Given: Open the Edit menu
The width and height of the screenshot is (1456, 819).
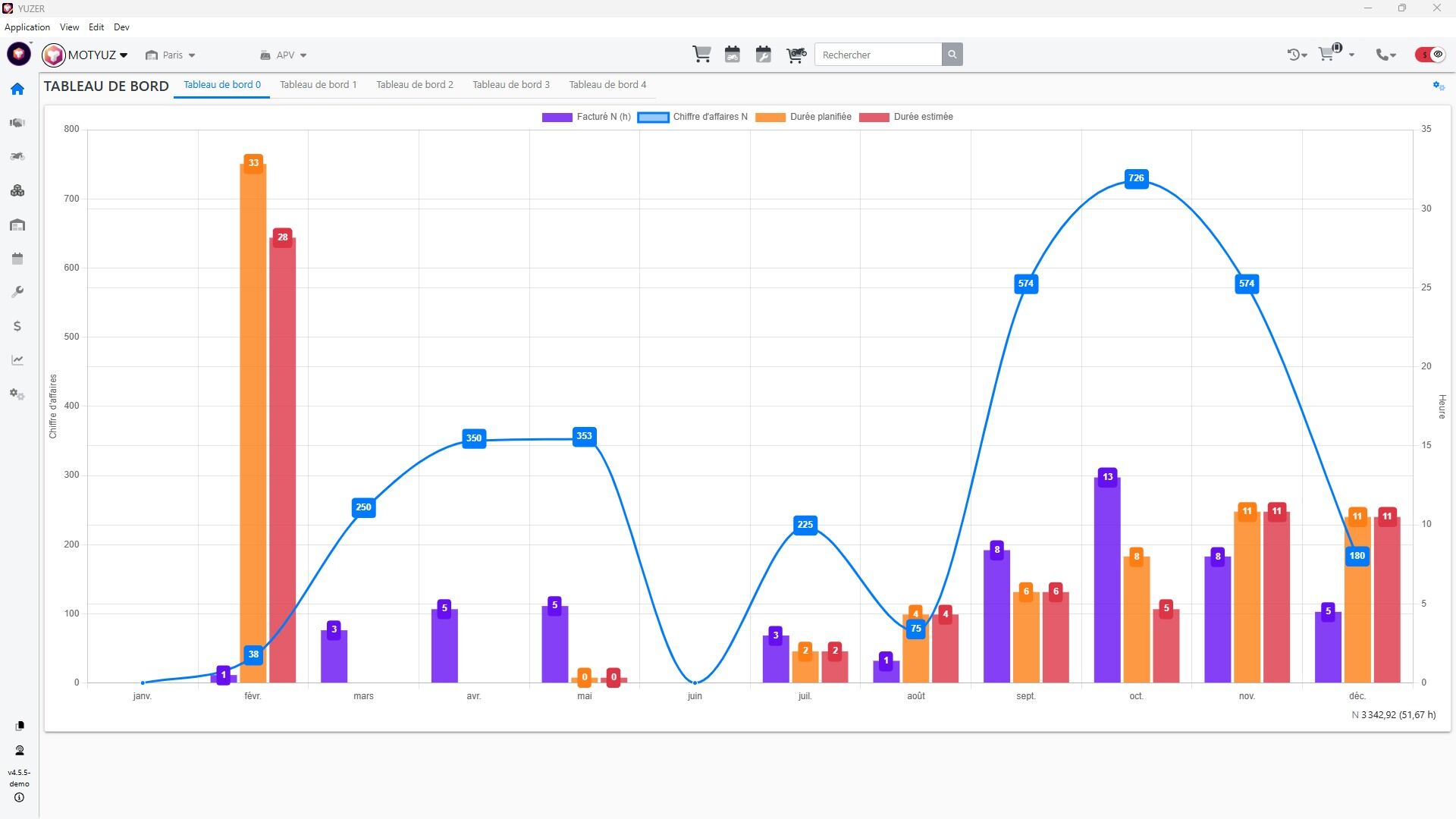Looking at the screenshot, I should (96, 27).
